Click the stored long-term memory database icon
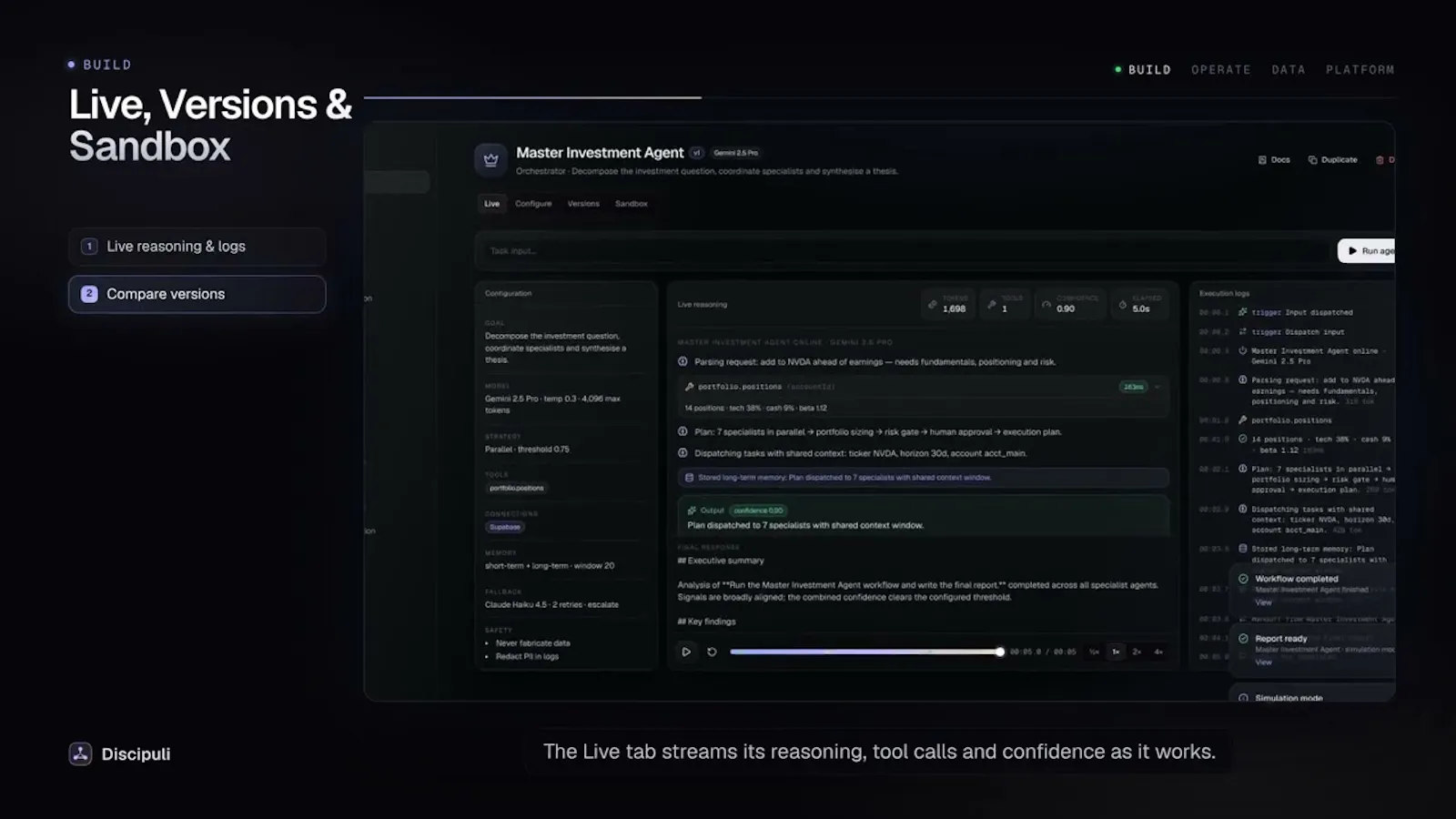 coord(690,478)
